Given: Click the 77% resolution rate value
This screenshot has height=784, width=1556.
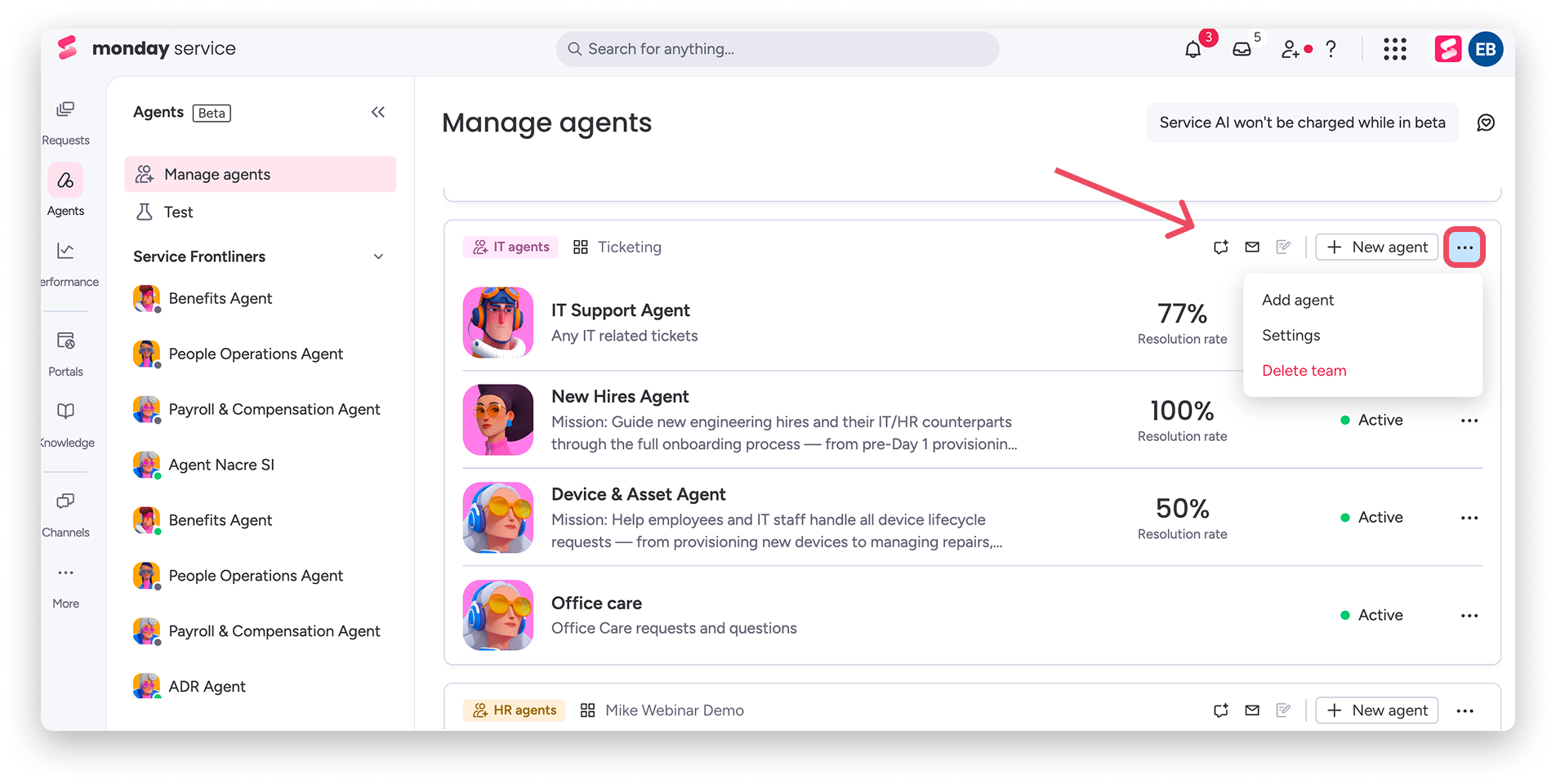Looking at the screenshot, I should tap(1182, 313).
